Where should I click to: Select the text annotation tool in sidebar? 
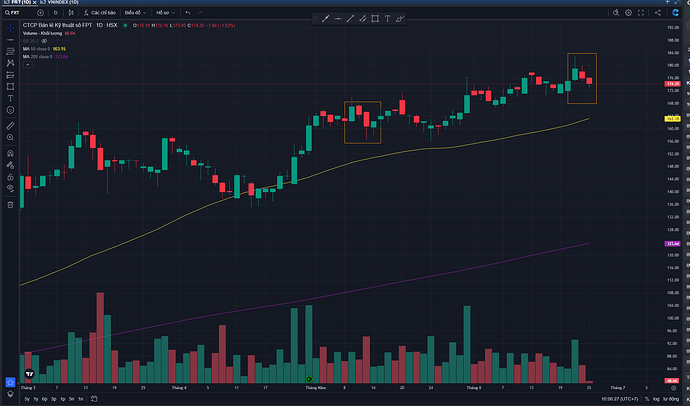point(10,98)
